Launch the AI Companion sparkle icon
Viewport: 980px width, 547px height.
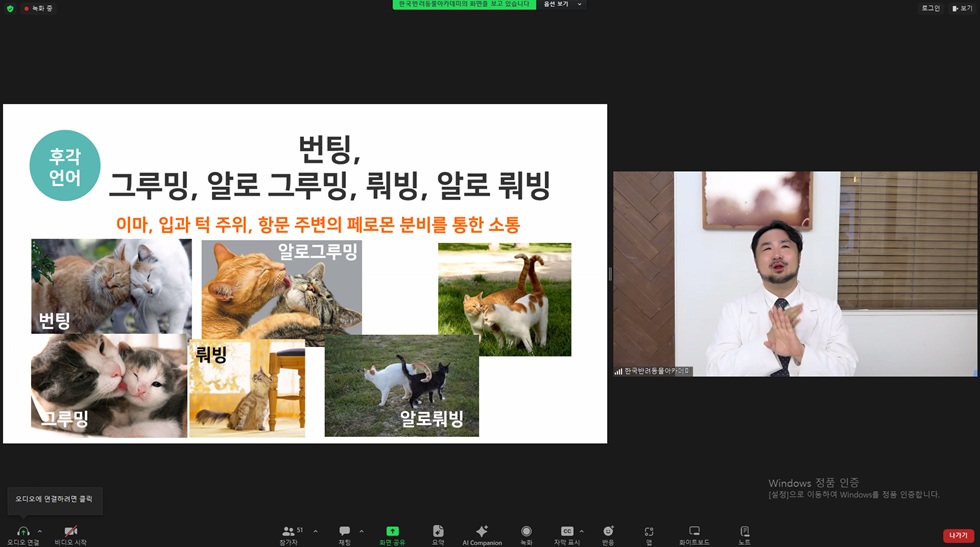click(x=482, y=531)
